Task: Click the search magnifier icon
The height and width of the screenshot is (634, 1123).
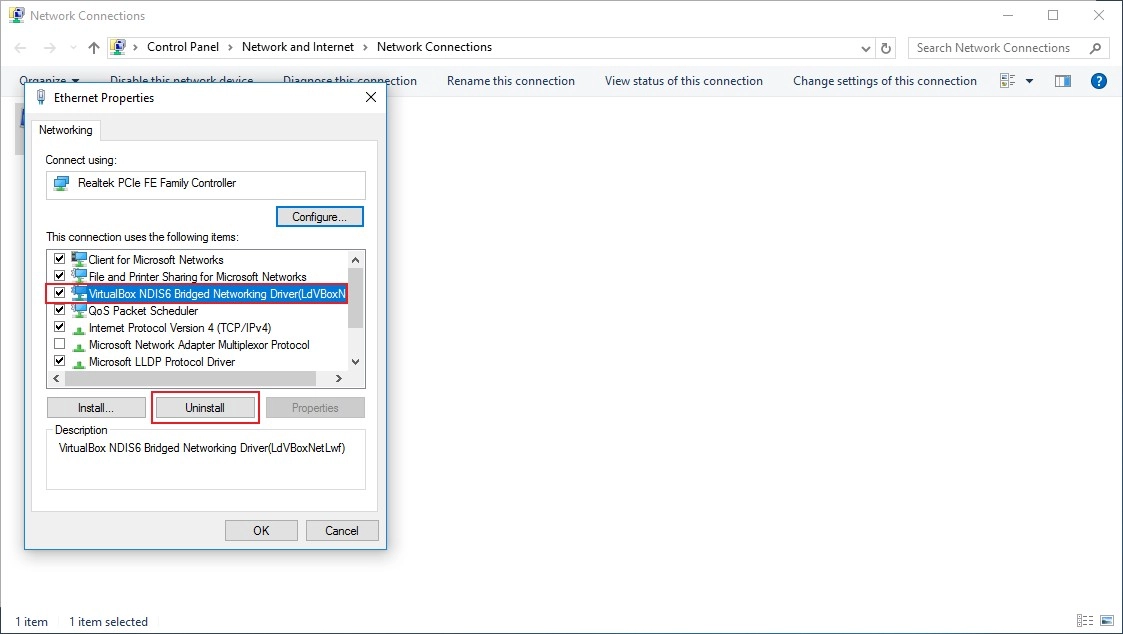Action: pos(1096,48)
